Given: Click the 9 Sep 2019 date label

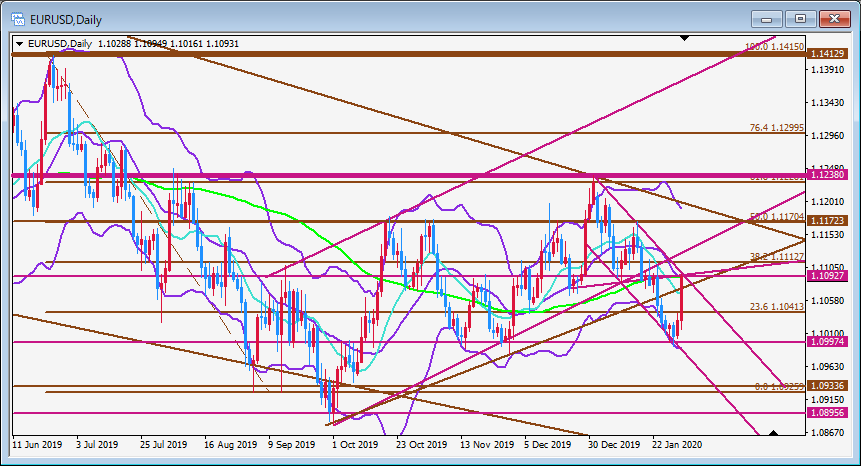Looking at the screenshot, I should pyautogui.click(x=292, y=445).
